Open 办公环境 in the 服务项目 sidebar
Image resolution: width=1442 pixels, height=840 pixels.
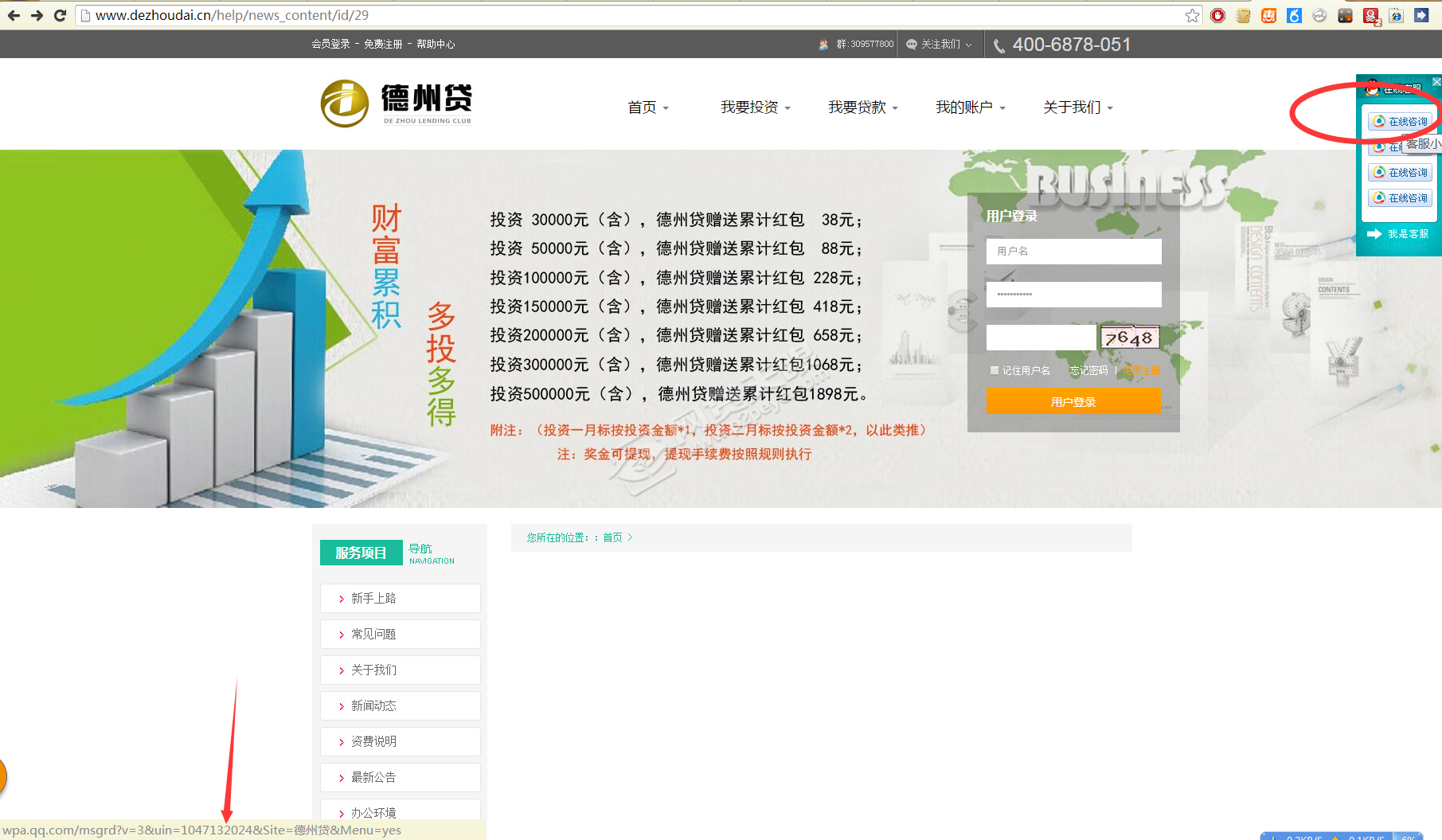pos(401,810)
